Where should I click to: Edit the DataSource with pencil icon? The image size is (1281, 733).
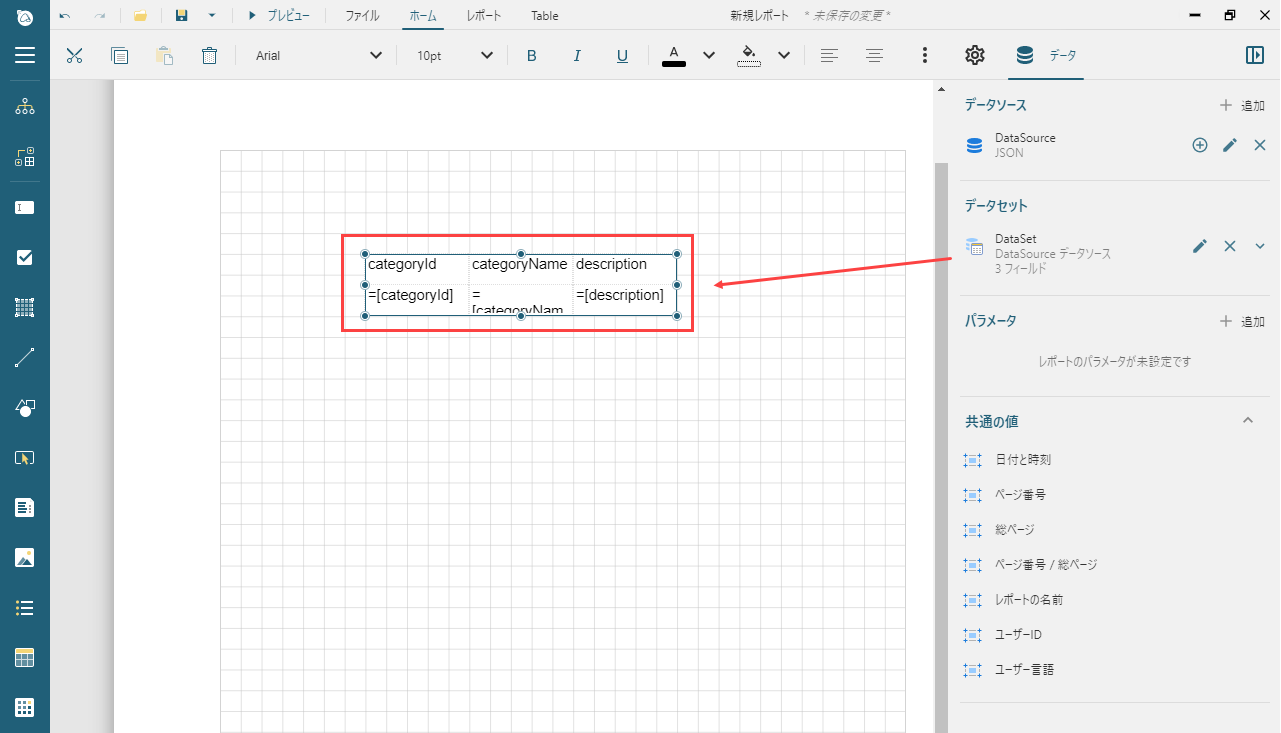pyautogui.click(x=1230, y=146)
